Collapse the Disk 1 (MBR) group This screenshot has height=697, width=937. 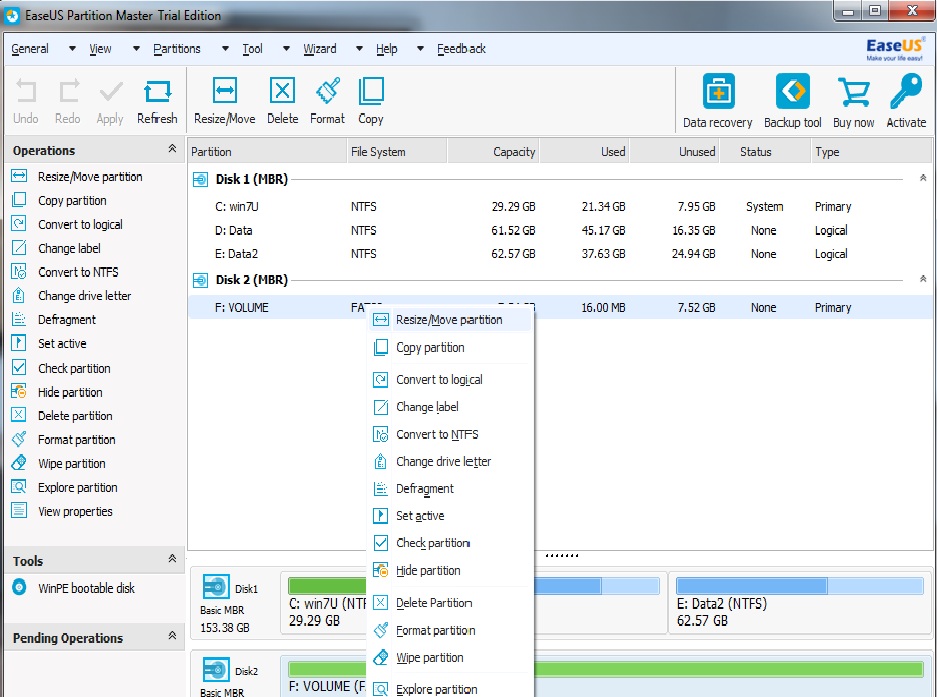point(922,178)
